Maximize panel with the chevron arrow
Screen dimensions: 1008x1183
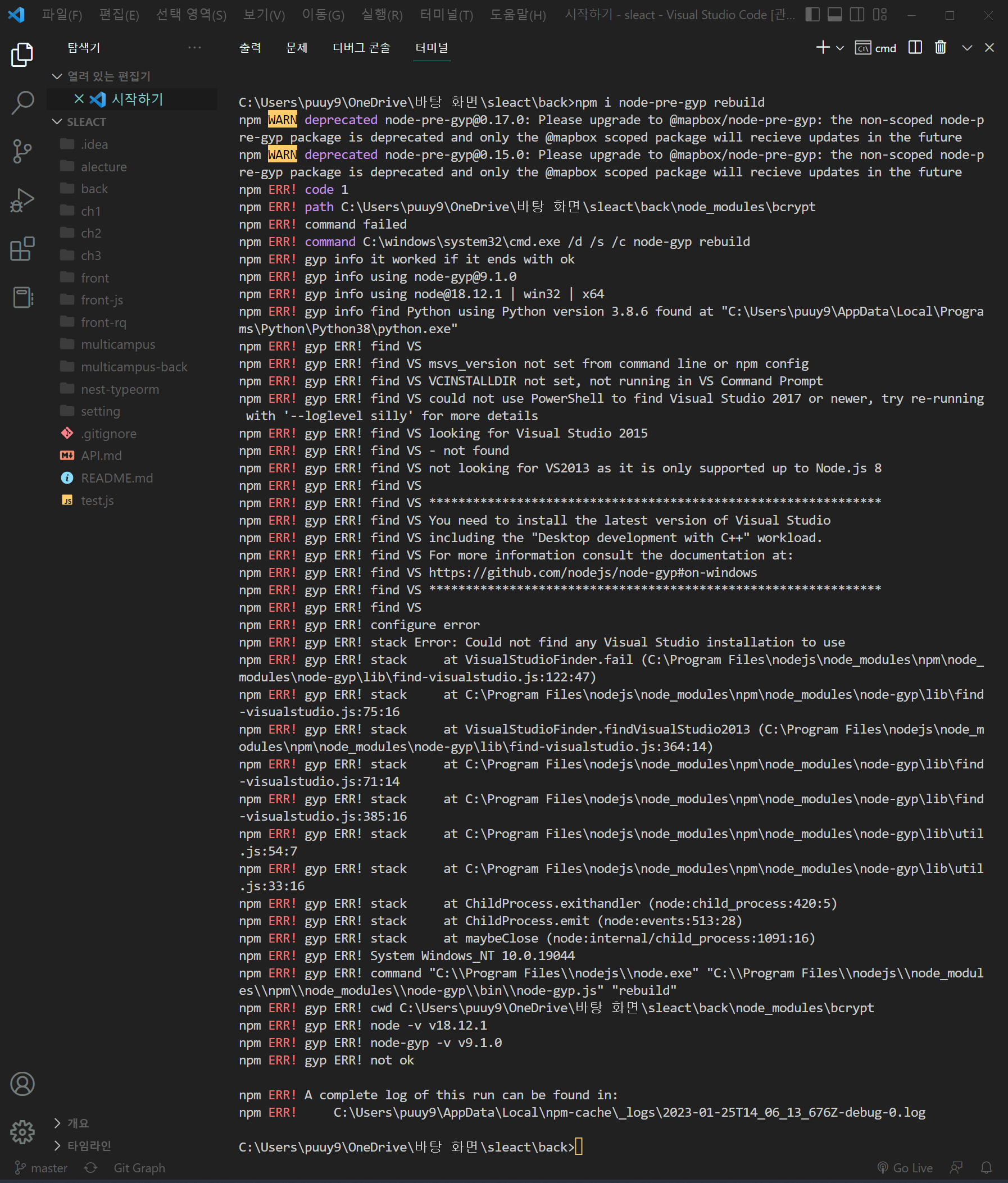[966, 48]
